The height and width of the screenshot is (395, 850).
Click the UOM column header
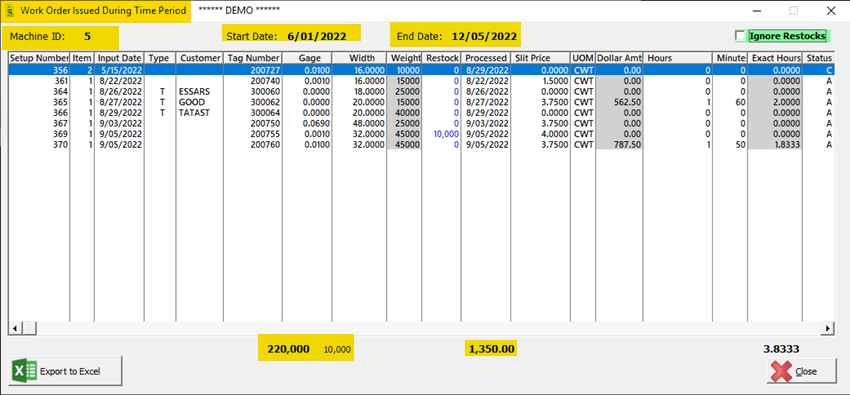coord(583,58)
